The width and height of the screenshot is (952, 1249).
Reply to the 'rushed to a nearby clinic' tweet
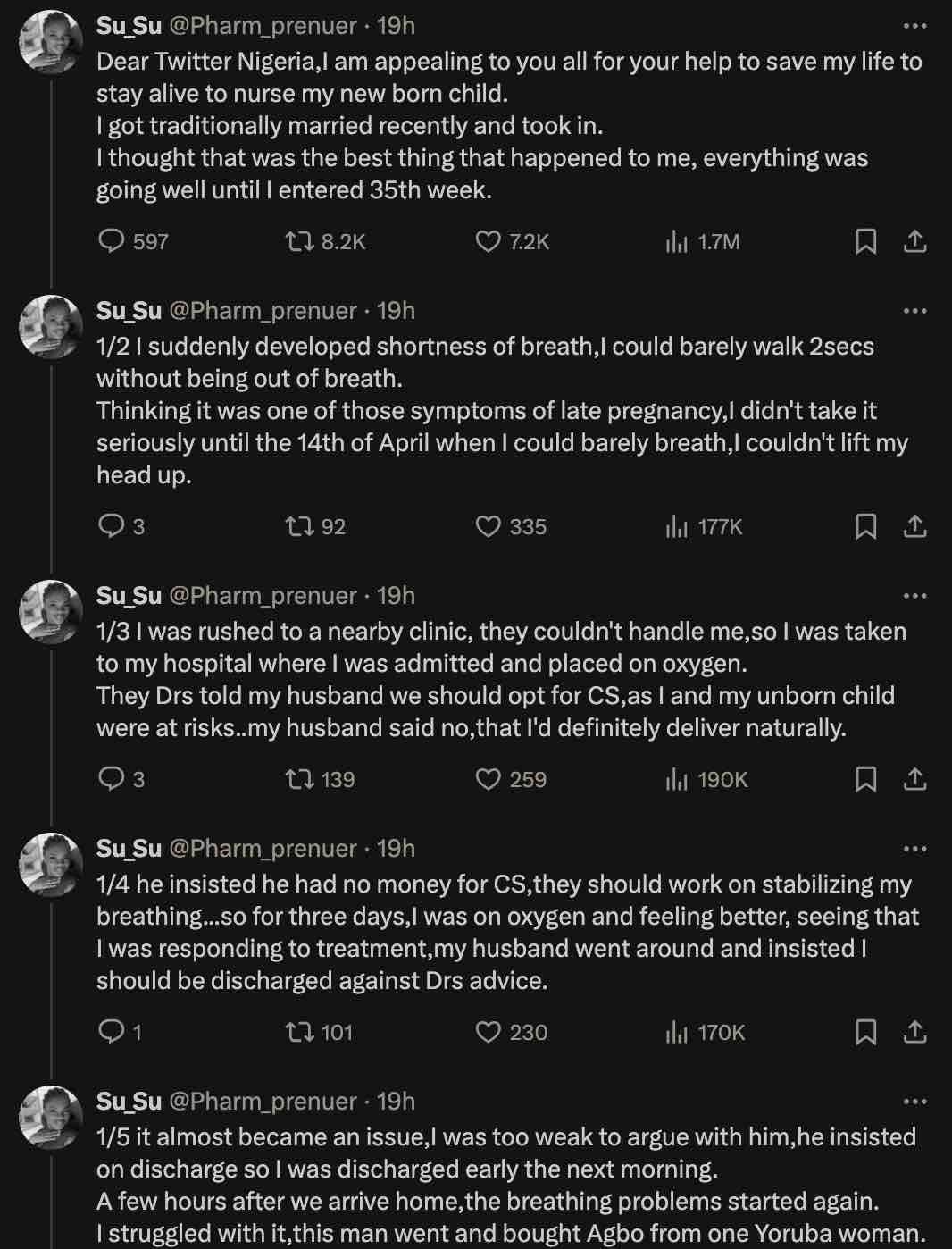(x=112, y=779)
